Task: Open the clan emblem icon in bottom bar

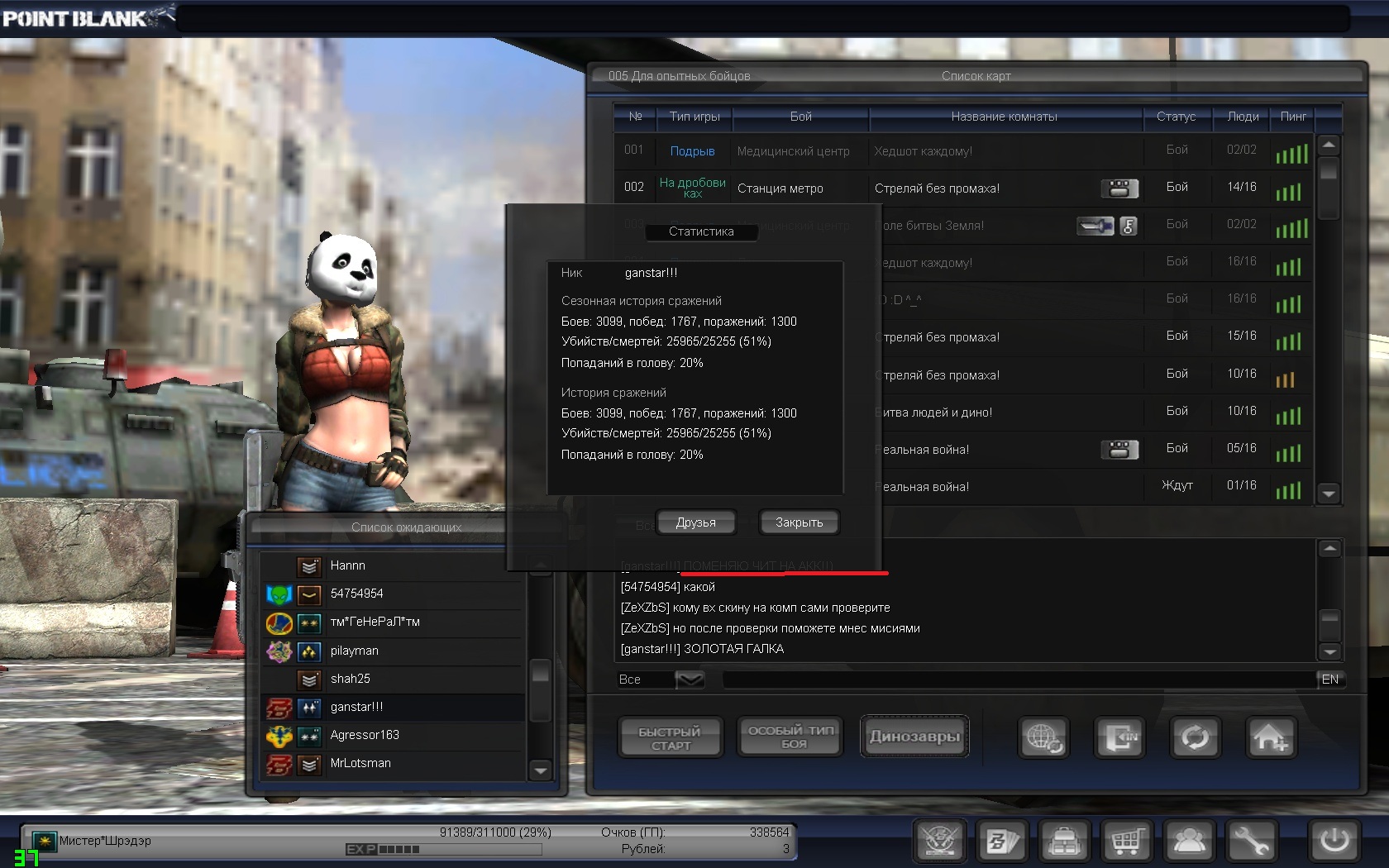Action: [940, 842]
